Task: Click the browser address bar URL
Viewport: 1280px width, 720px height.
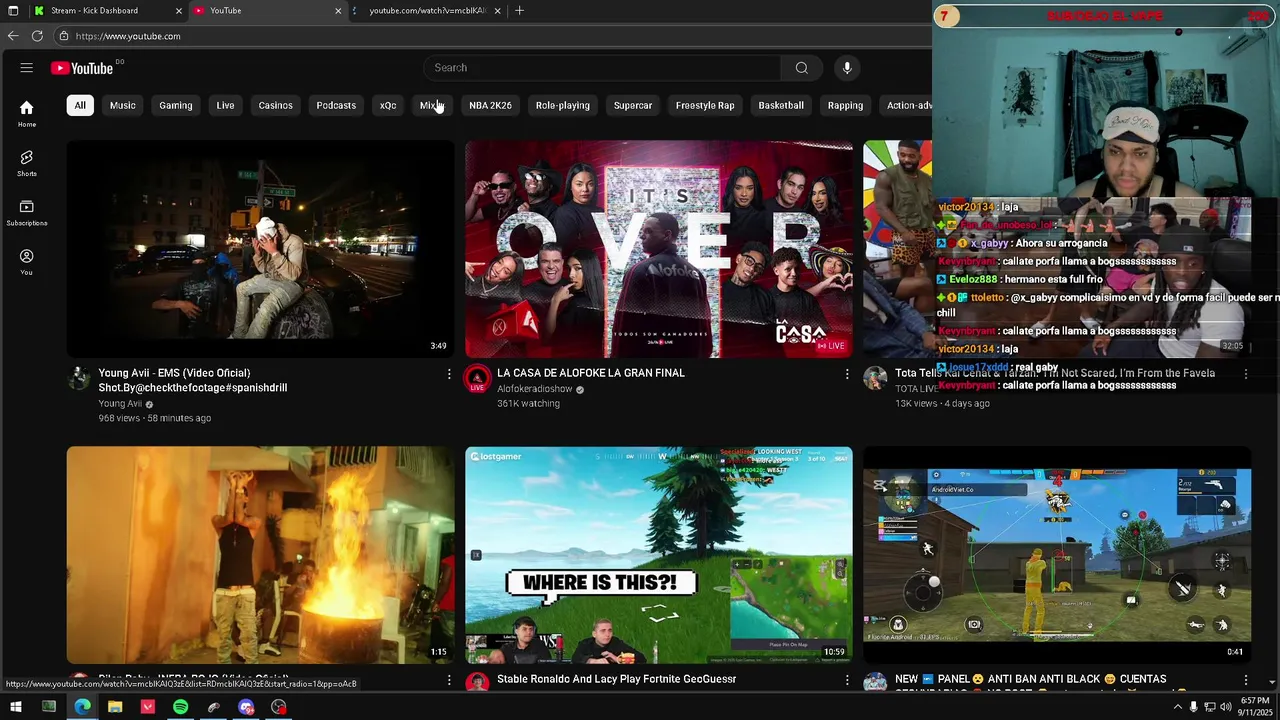Action: (x=128, y=36)
